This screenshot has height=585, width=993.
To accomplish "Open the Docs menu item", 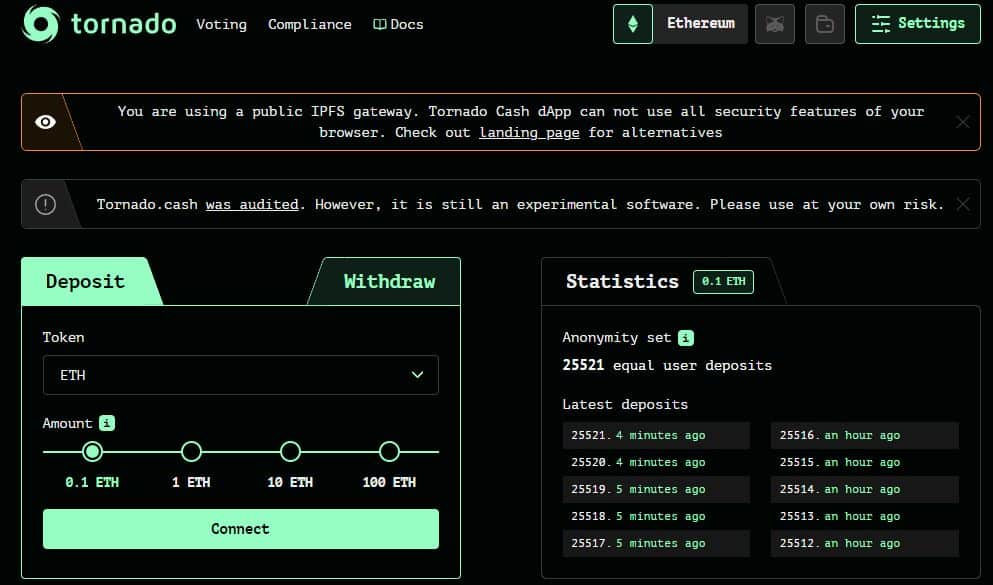I will point(398,24).
